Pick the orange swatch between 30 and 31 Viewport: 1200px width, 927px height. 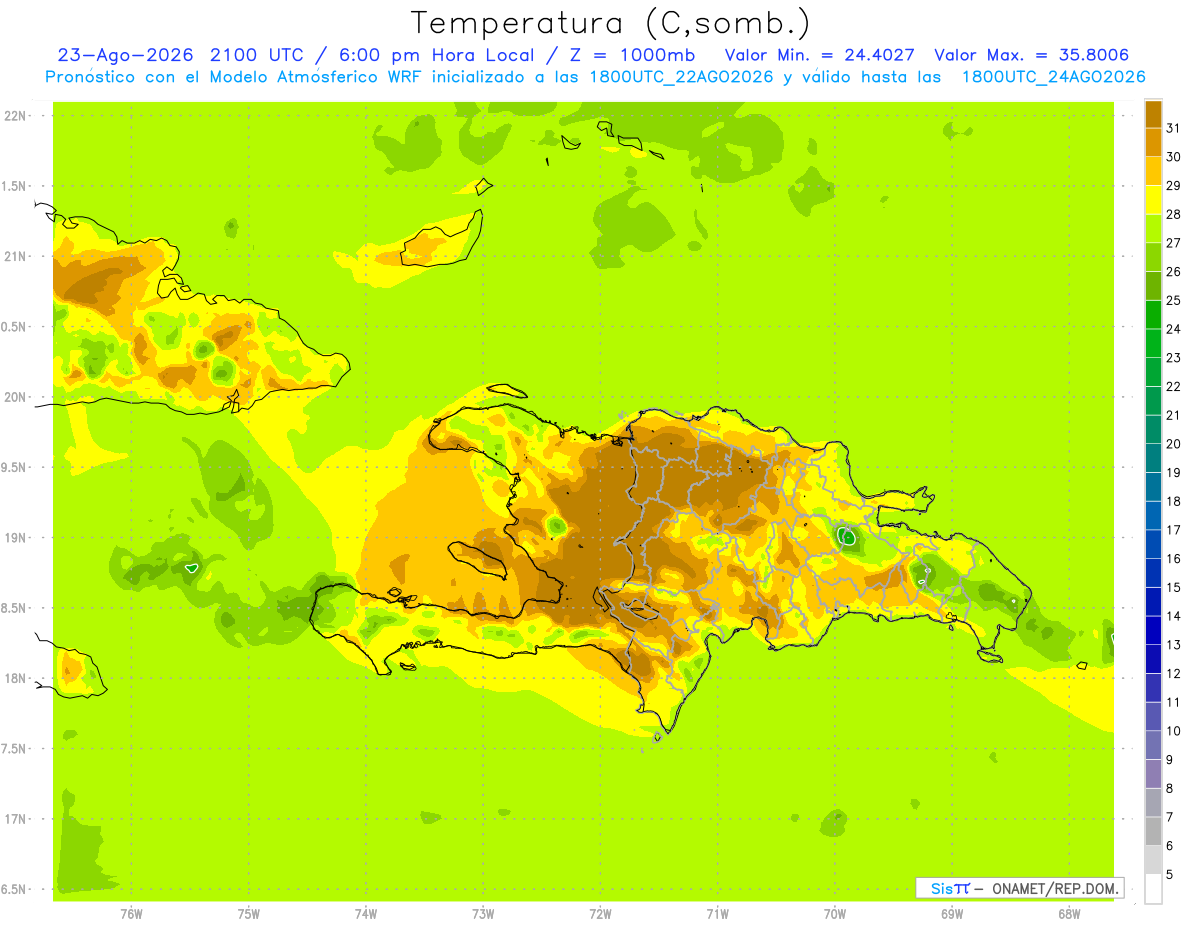(1153, 142)
